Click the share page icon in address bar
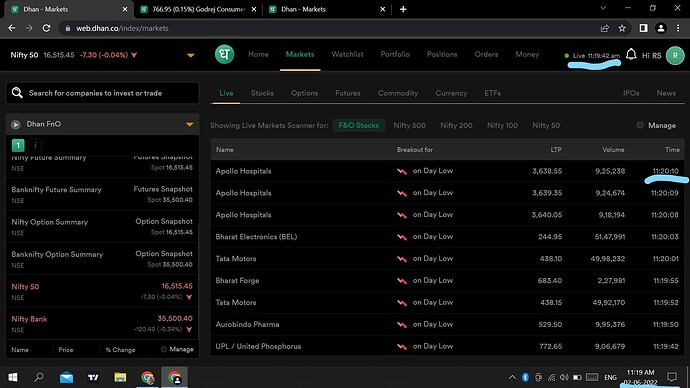690x388 pixels. click(x=605, y=28)
